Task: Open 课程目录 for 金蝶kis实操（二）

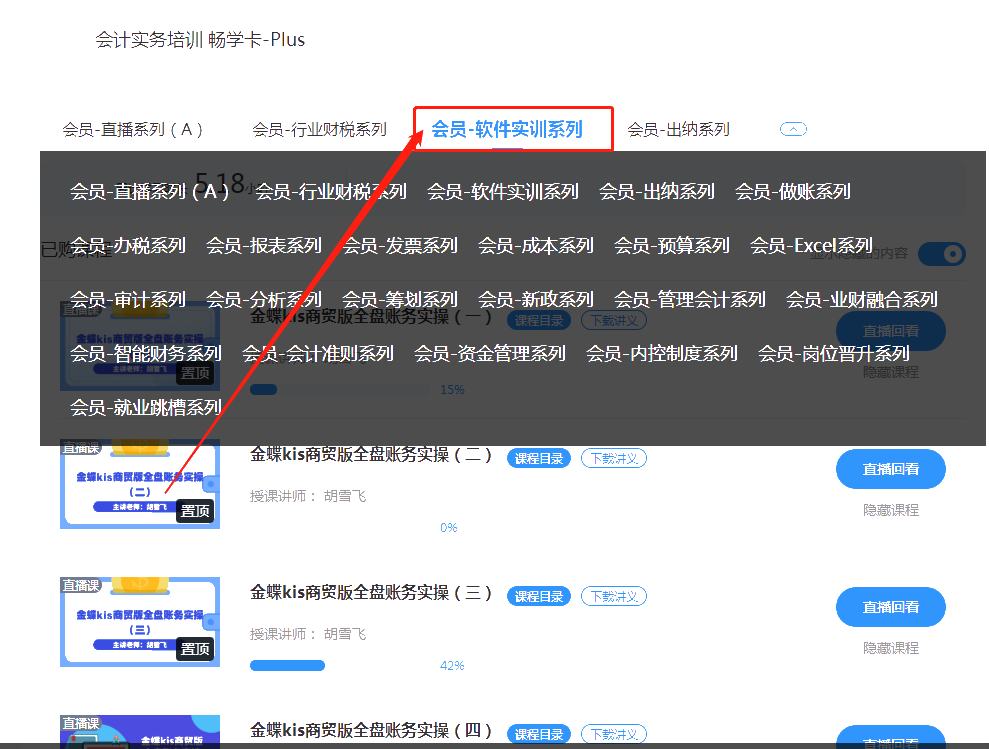Action: 539,459
